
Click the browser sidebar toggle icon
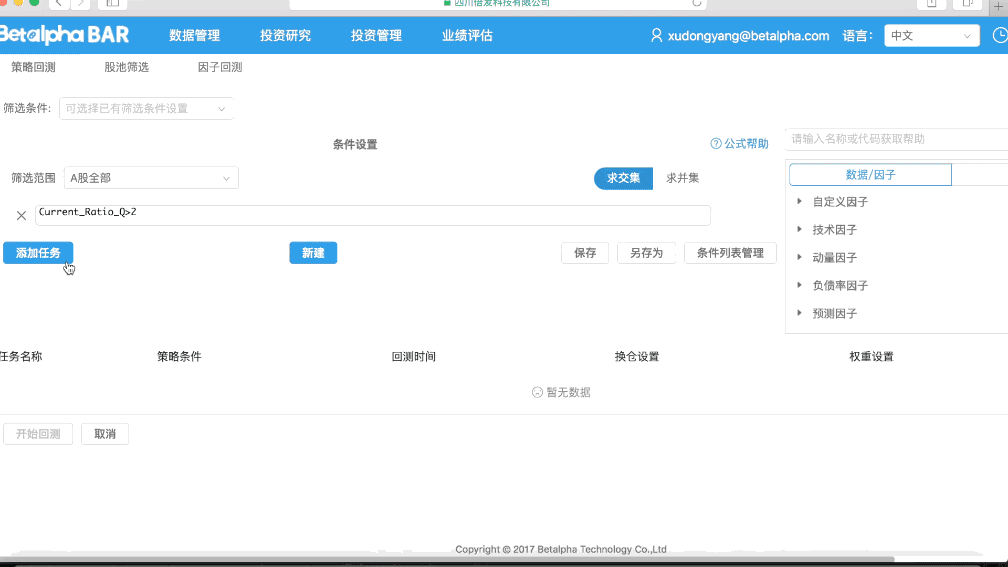coord(112,3)
